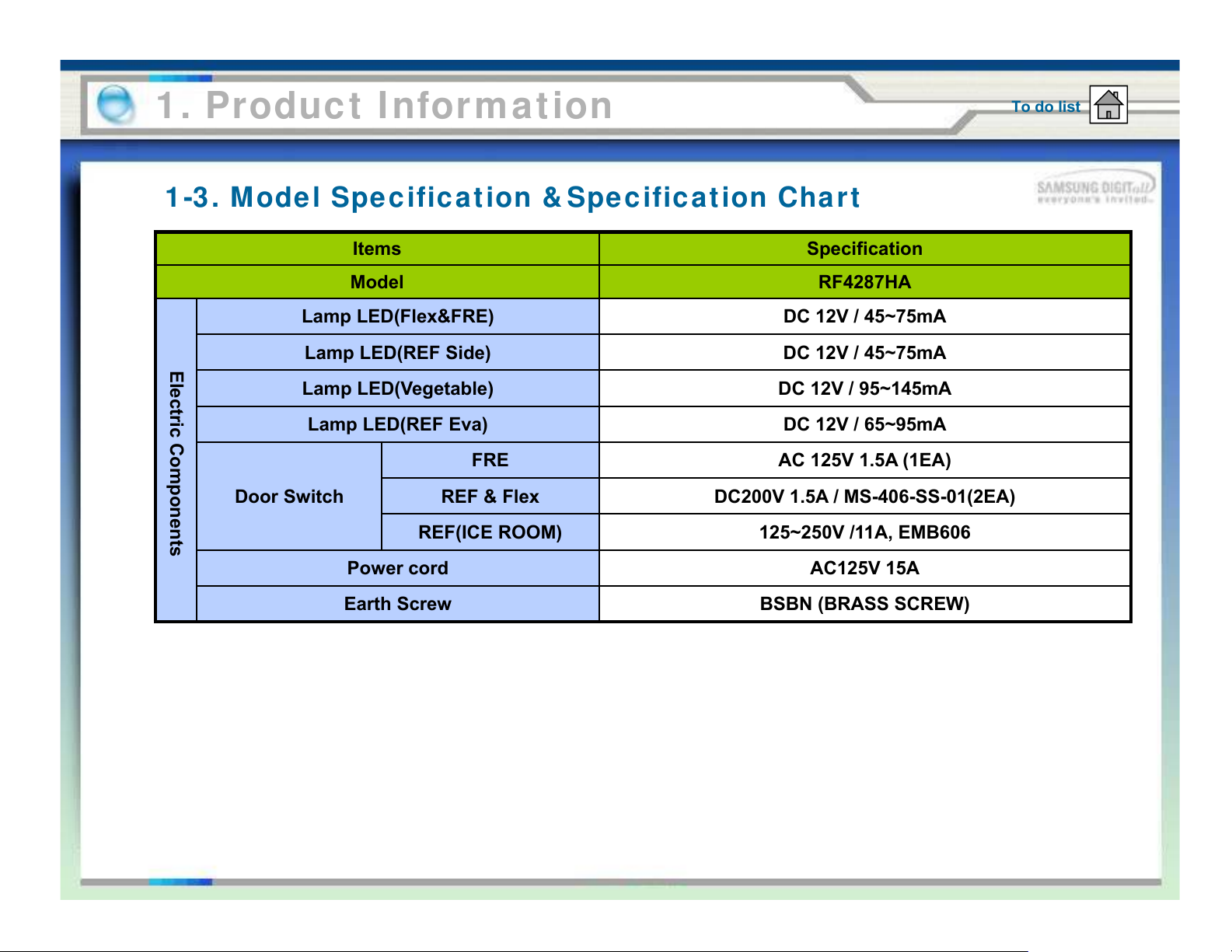
Task: Click the 'REF & Flex' cell
Action: click(490, 497)
